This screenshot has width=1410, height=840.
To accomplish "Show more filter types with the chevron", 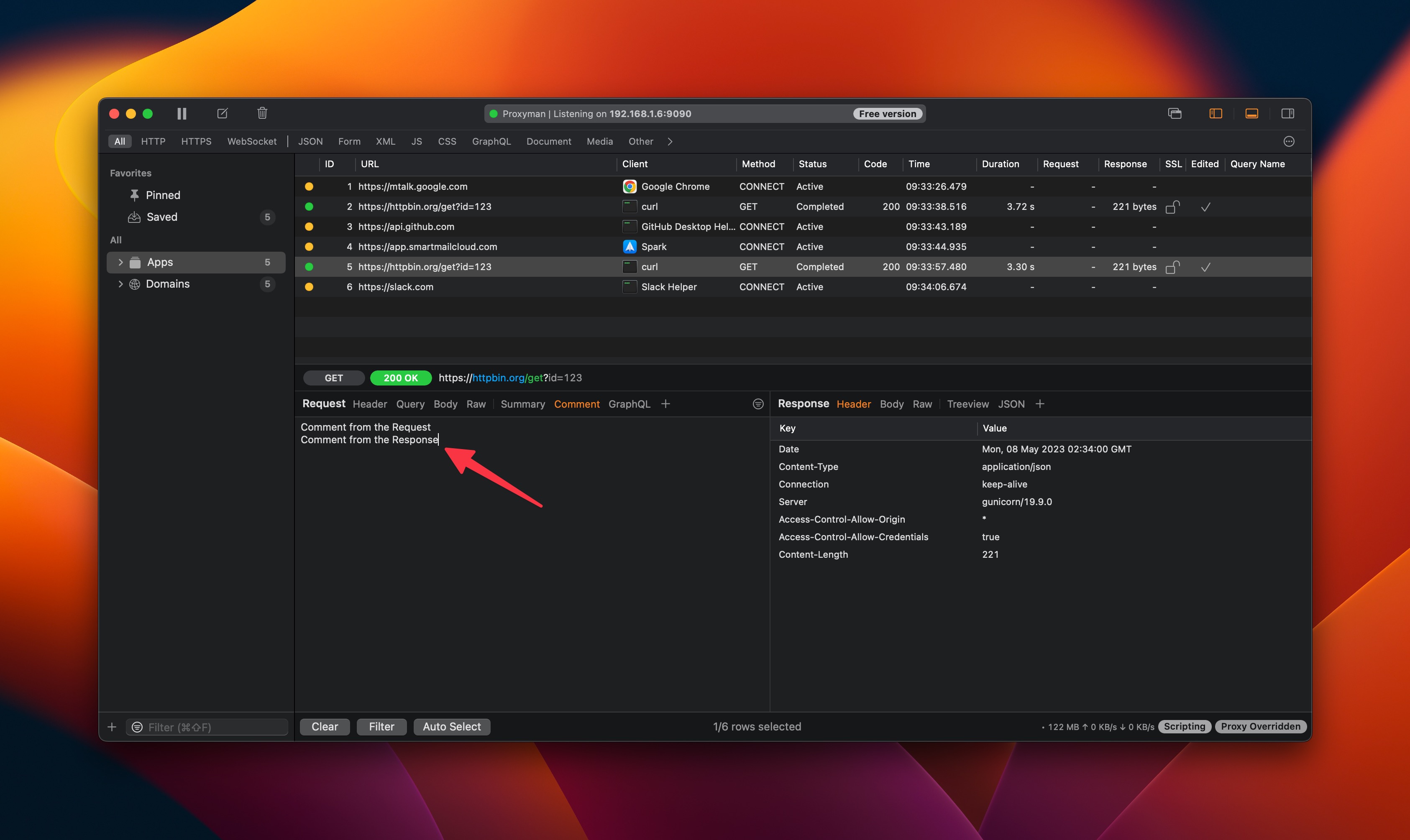I will tap(670, 141).
